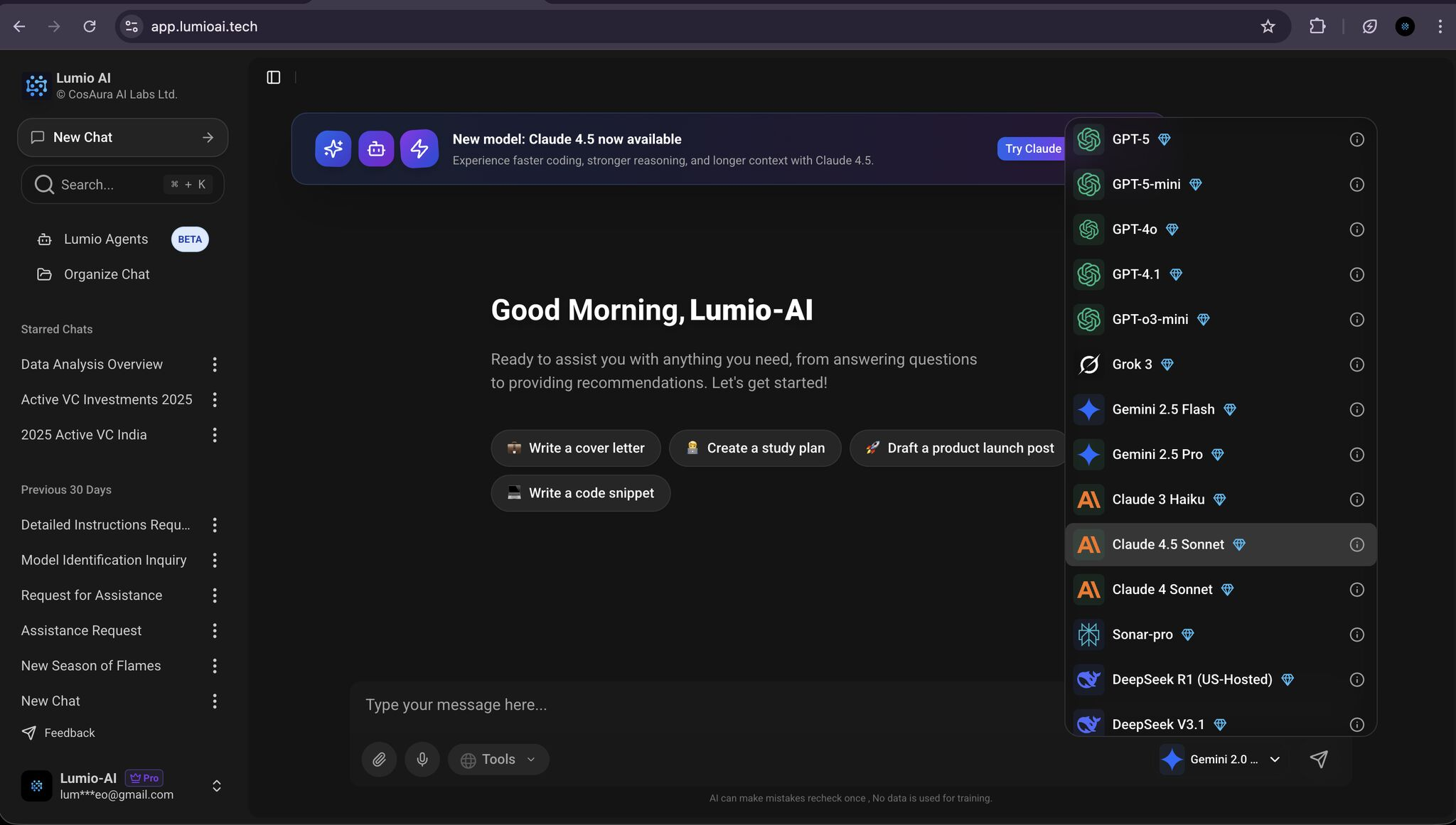Screen dimensions: 1456x825
Task: Choose Sonar-pro from model list
Action: 1142,635
